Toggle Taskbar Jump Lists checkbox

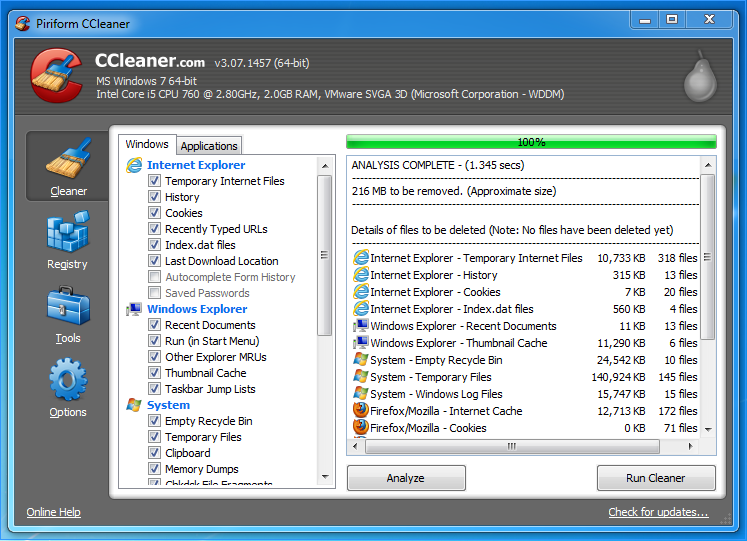(x=154, y=389)
